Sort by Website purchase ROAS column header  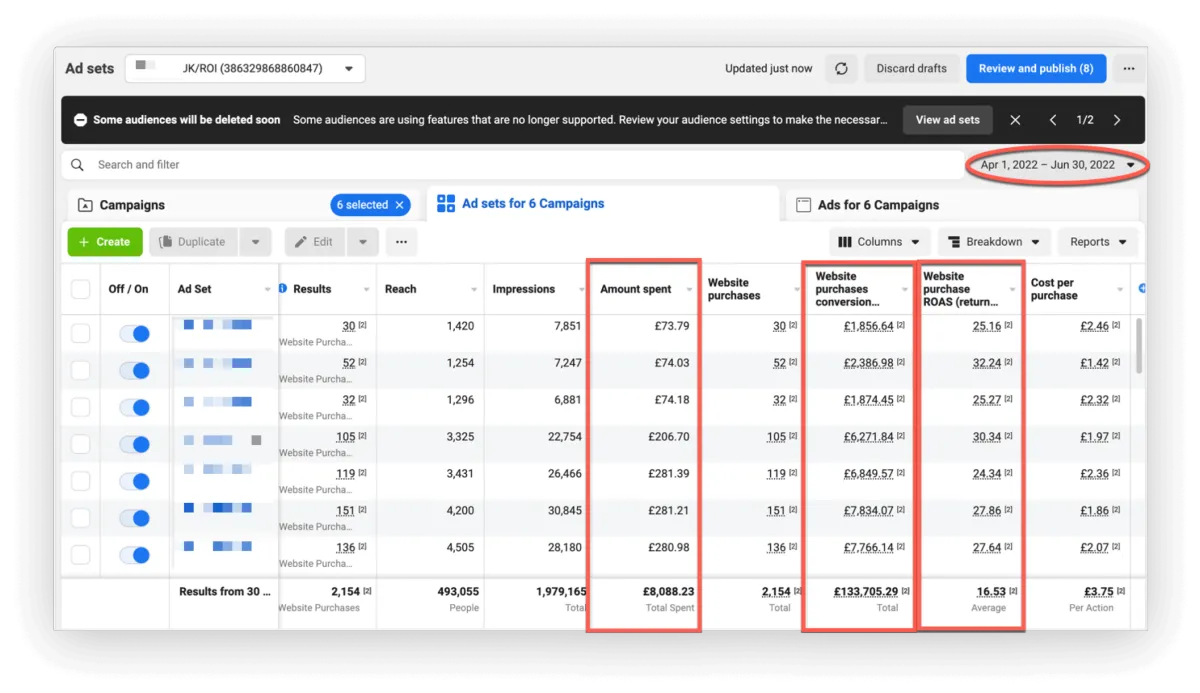[960, 289]
